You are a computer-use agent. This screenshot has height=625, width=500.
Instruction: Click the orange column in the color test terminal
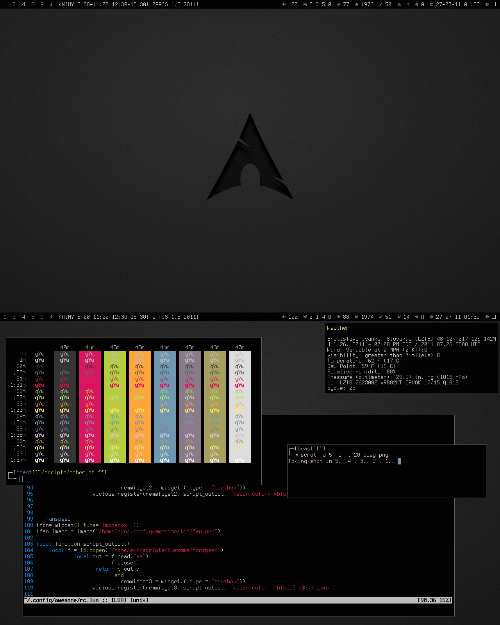[x=140, y=407]
